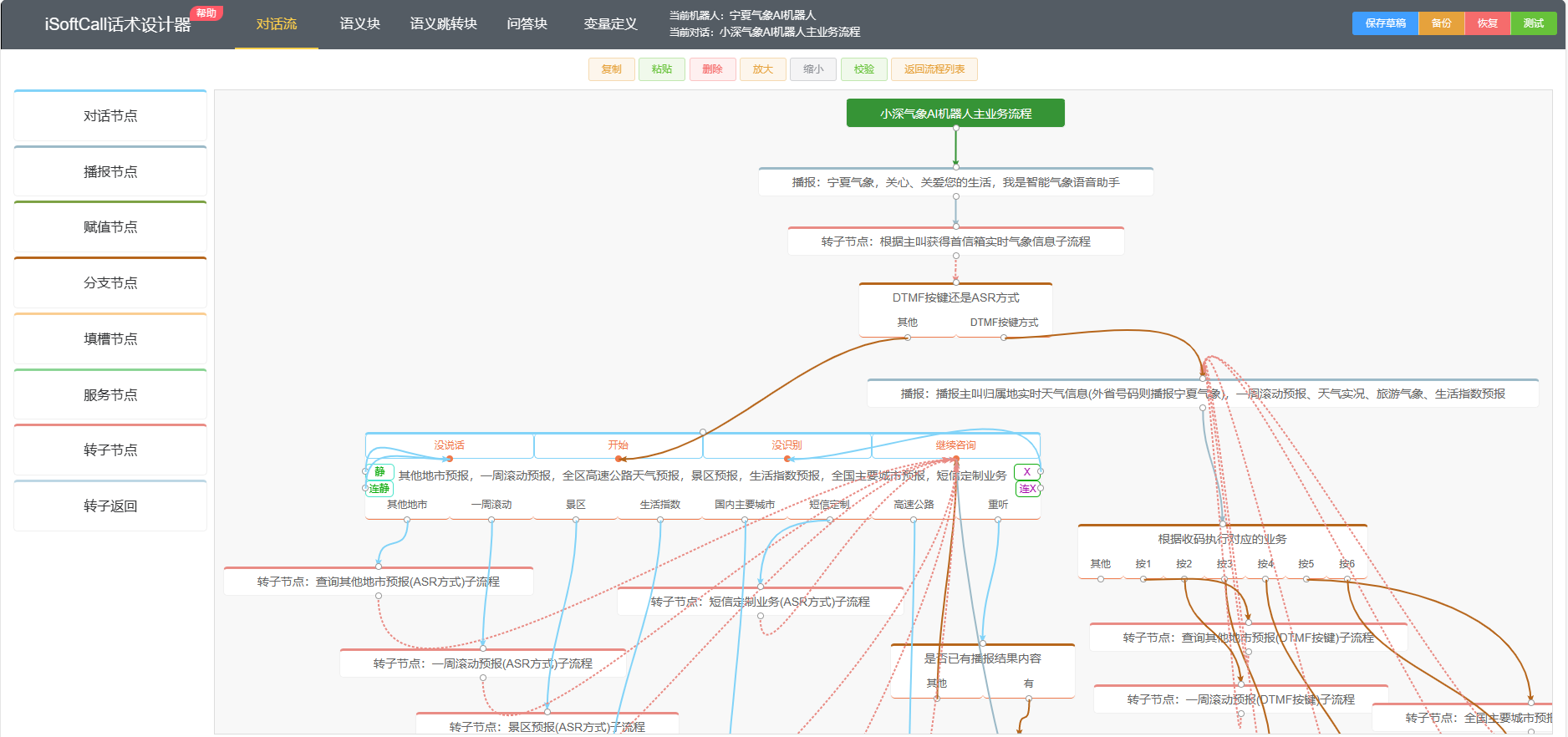Click the 没说话 entry tab

click(x=450, y=445)
